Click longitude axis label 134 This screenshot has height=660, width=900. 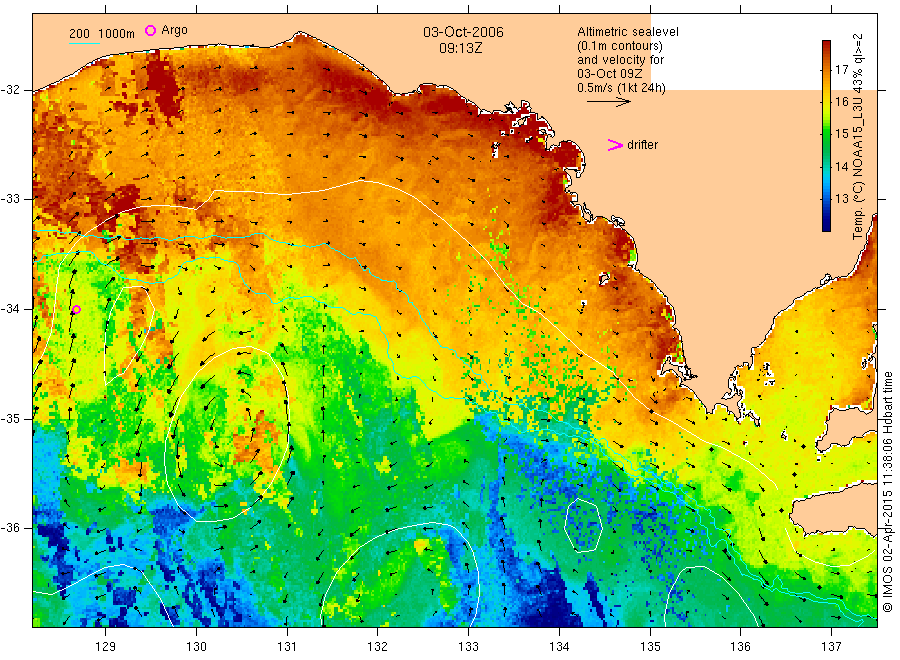coord(559,646)
